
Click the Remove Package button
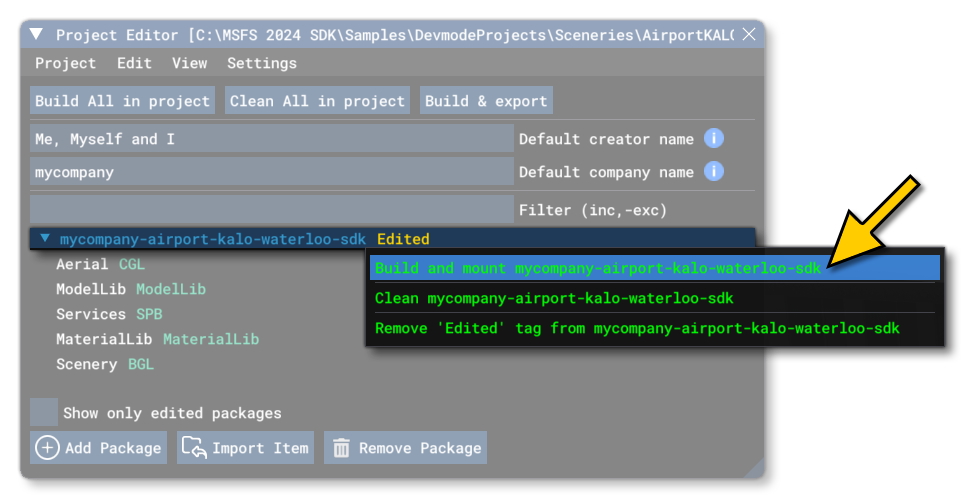point(406,448)
